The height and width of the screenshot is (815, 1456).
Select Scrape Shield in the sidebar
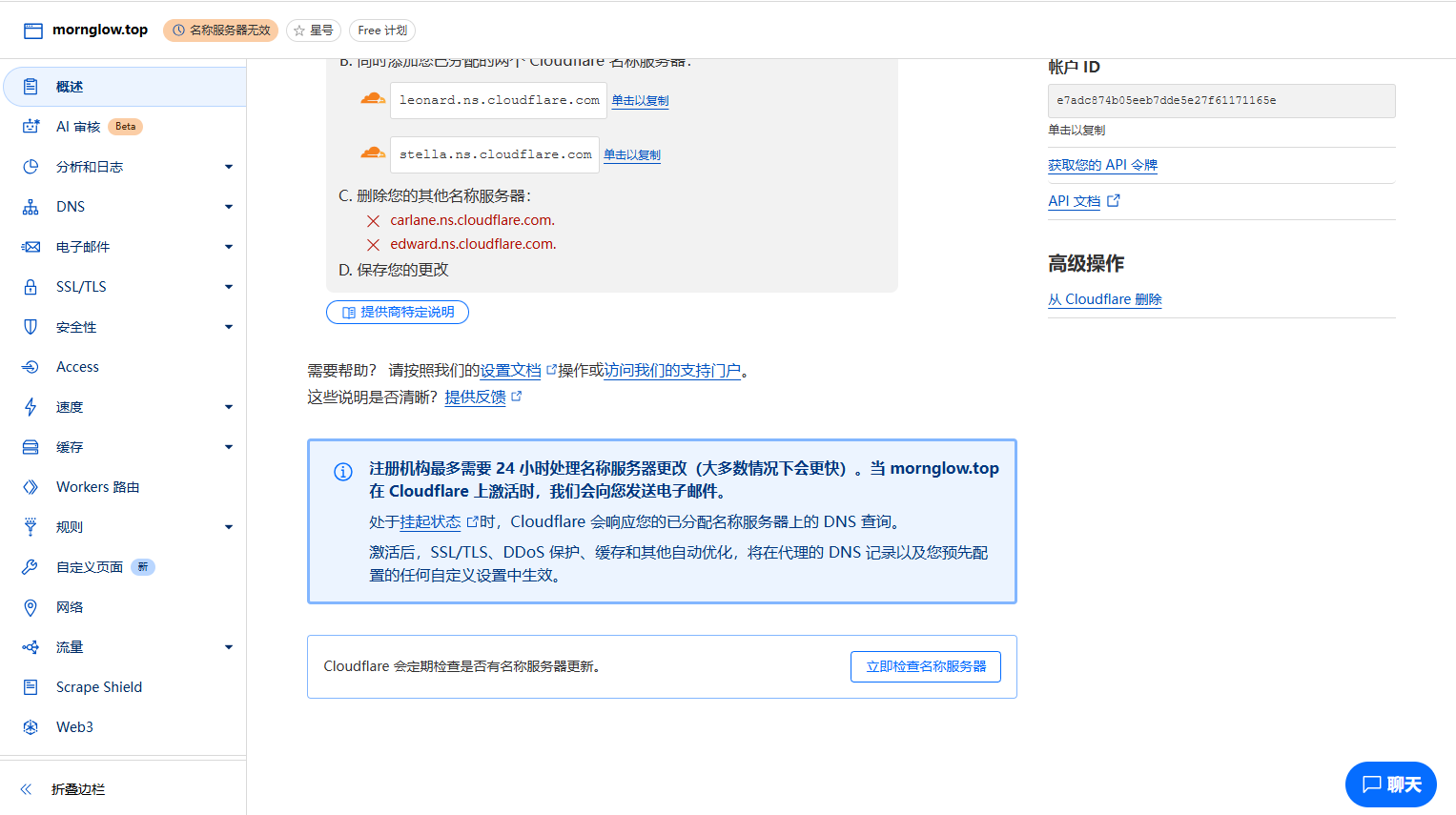(x=32, y=686)
